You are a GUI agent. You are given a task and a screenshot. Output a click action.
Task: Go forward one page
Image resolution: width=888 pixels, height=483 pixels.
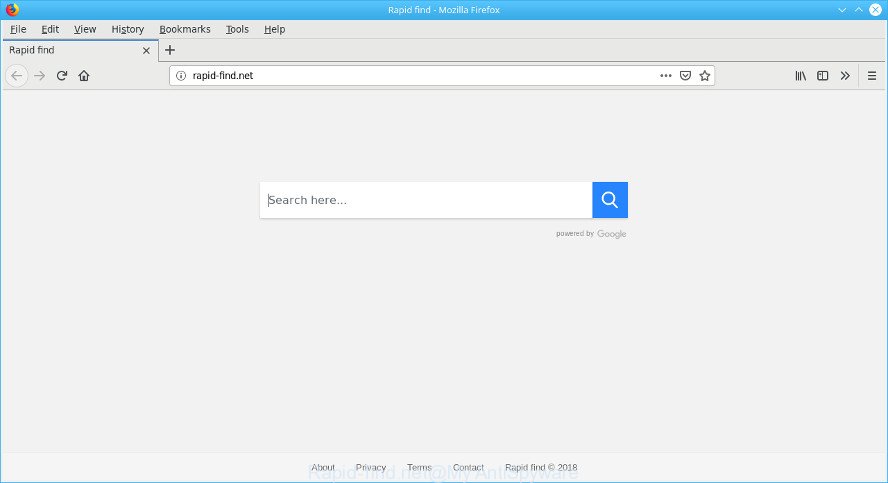[x=40, y=76]
